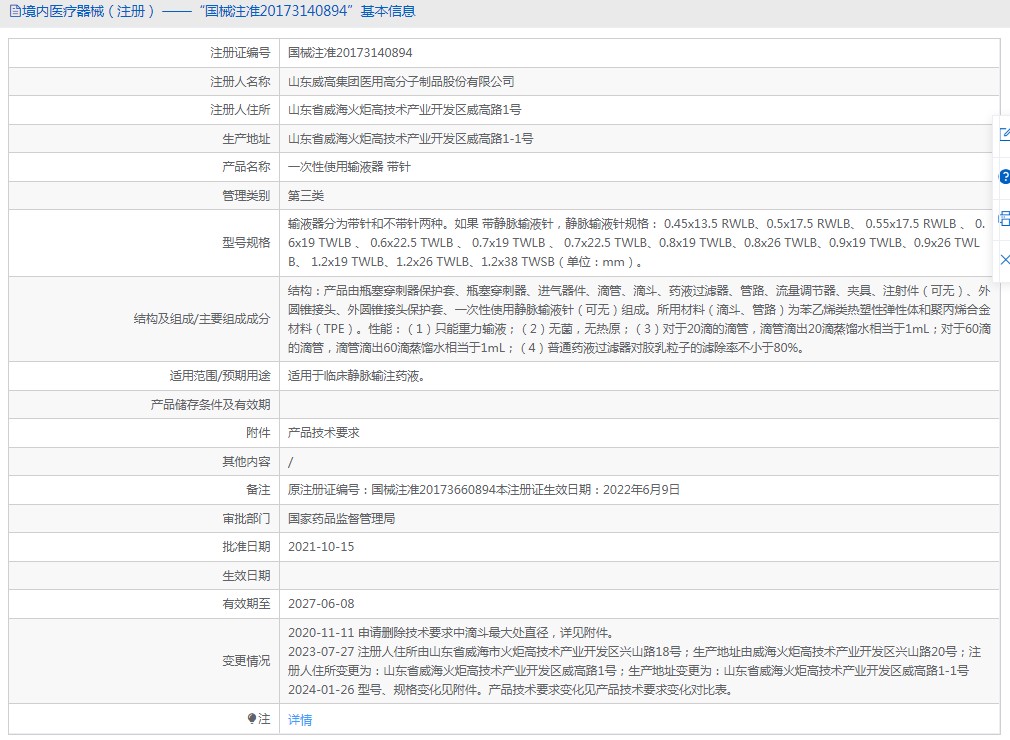Click registrant address 山东省威海火炬高技术产业开发区威高路1号
Viewport: 1010px width, 740px height.
click(x=405, y=110)
